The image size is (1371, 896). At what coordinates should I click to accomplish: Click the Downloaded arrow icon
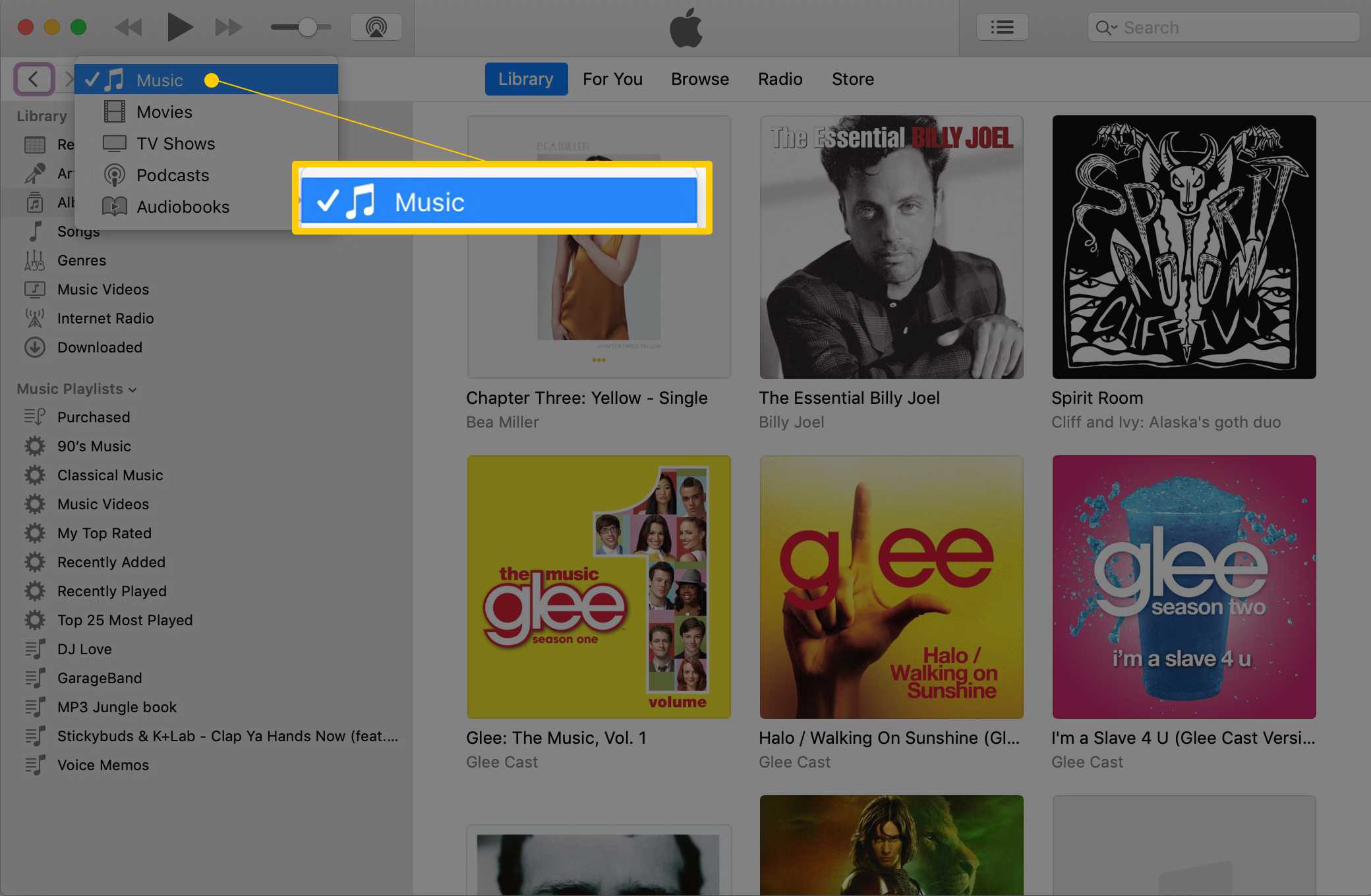pyautogui.click(x=35, y=347)
